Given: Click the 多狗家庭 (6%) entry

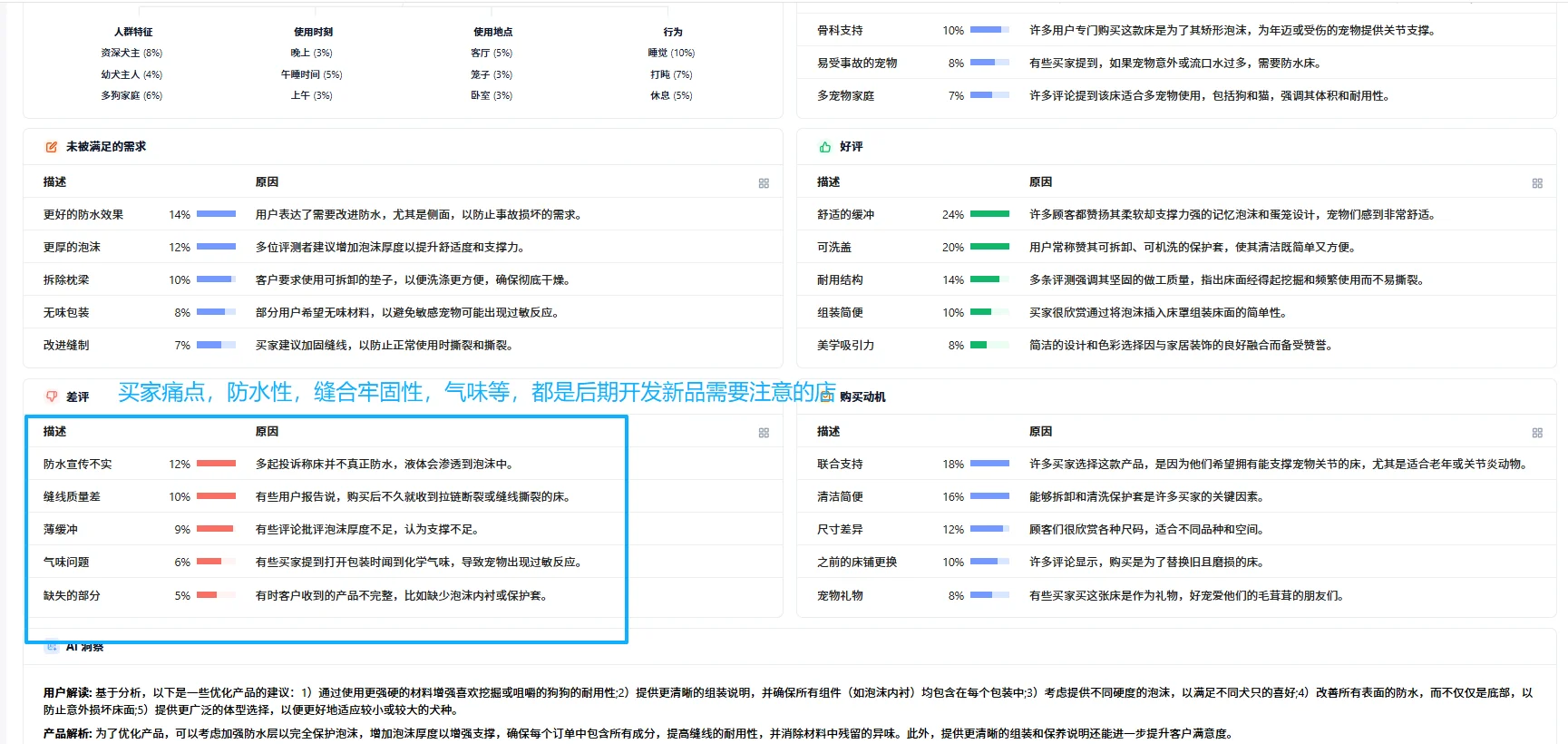Looking at the screenshot, I should [131, 95].
